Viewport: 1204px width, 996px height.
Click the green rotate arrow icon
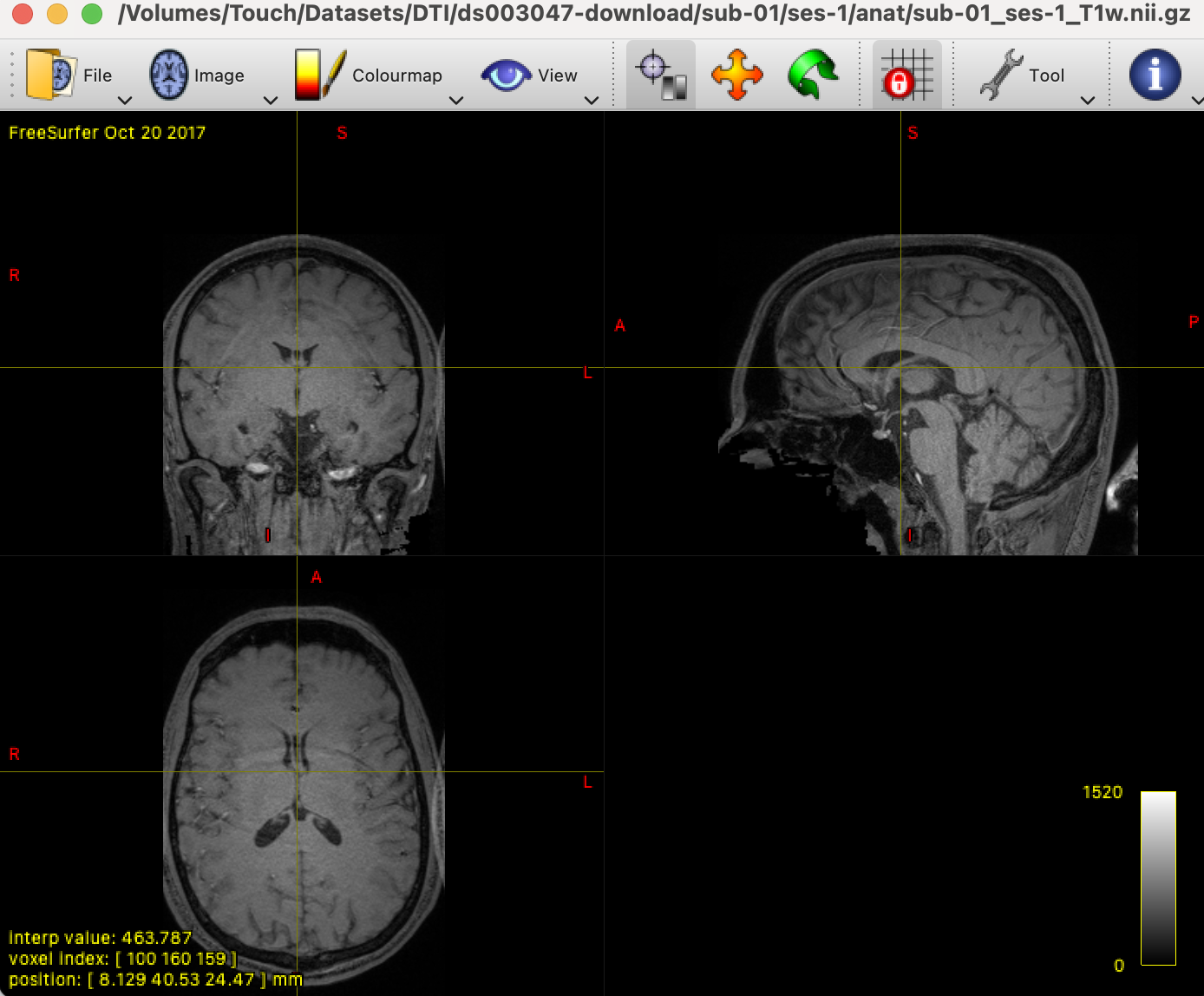(x=812, y=75)
